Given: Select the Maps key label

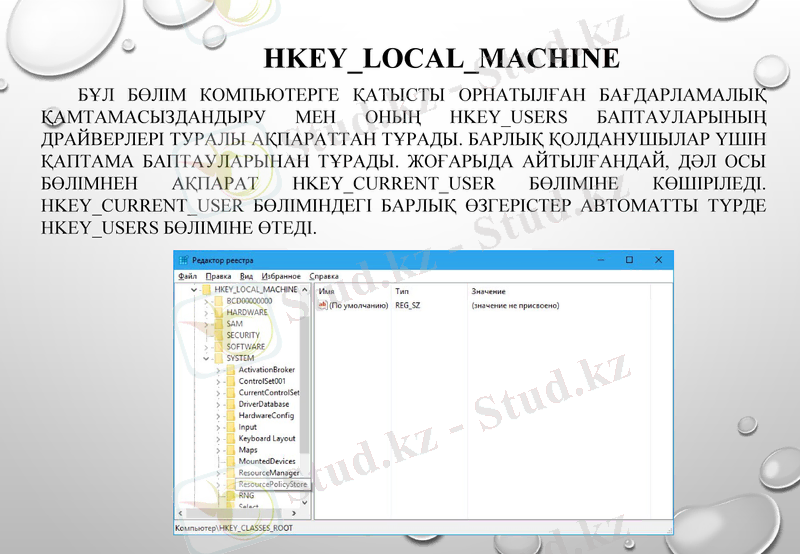Looking at the screenshot, I should 248,450.
